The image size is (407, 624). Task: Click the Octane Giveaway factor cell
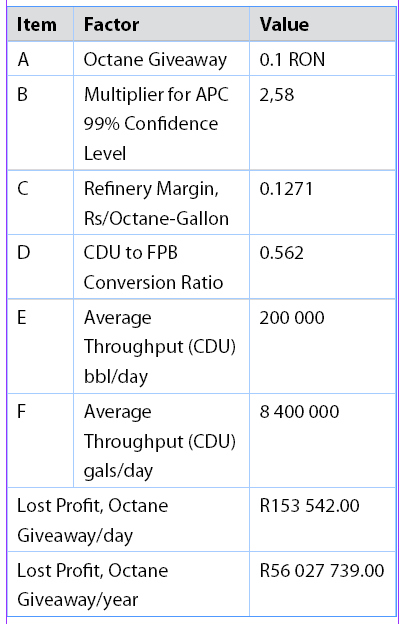161,58
